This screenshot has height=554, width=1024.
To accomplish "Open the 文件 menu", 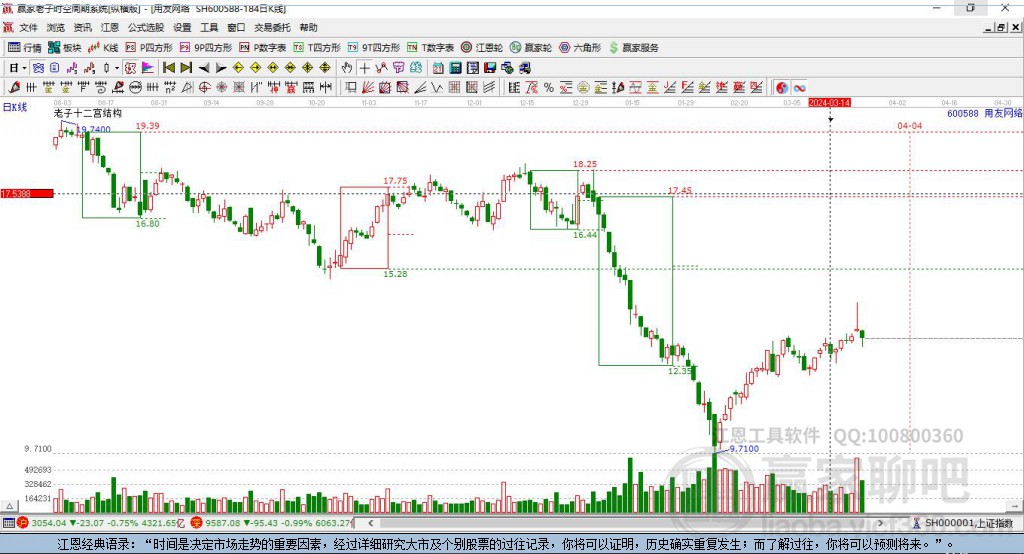I will (x=29, y=27).
